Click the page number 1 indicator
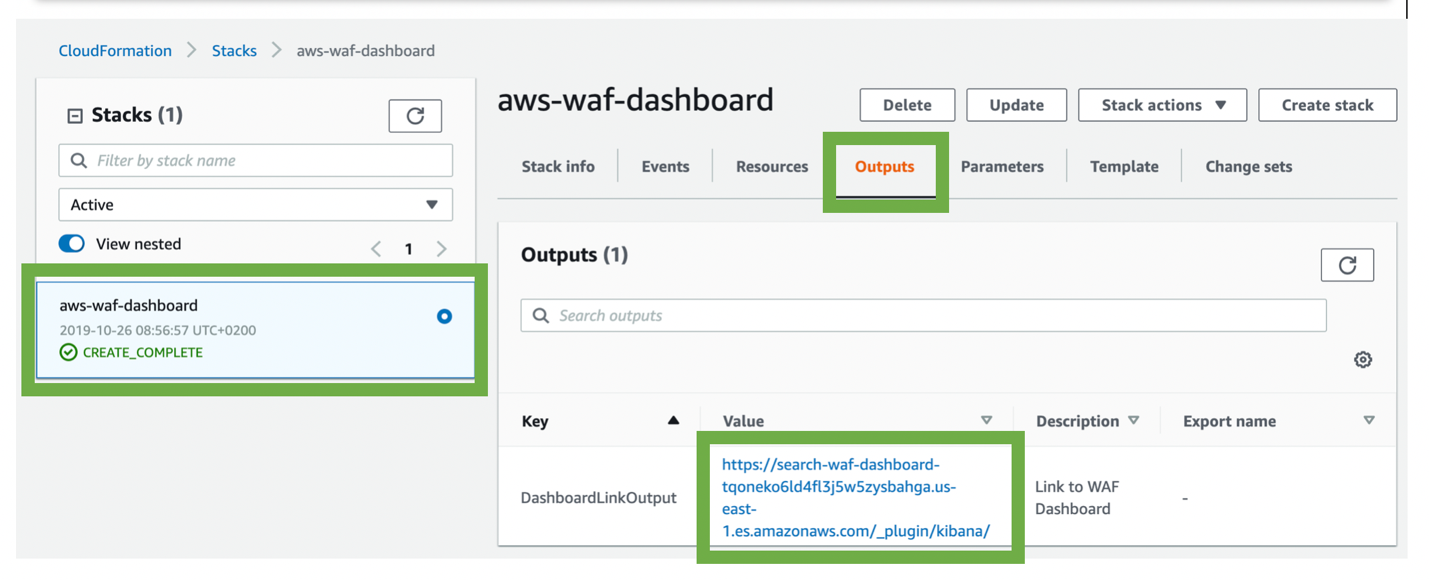 408,249
